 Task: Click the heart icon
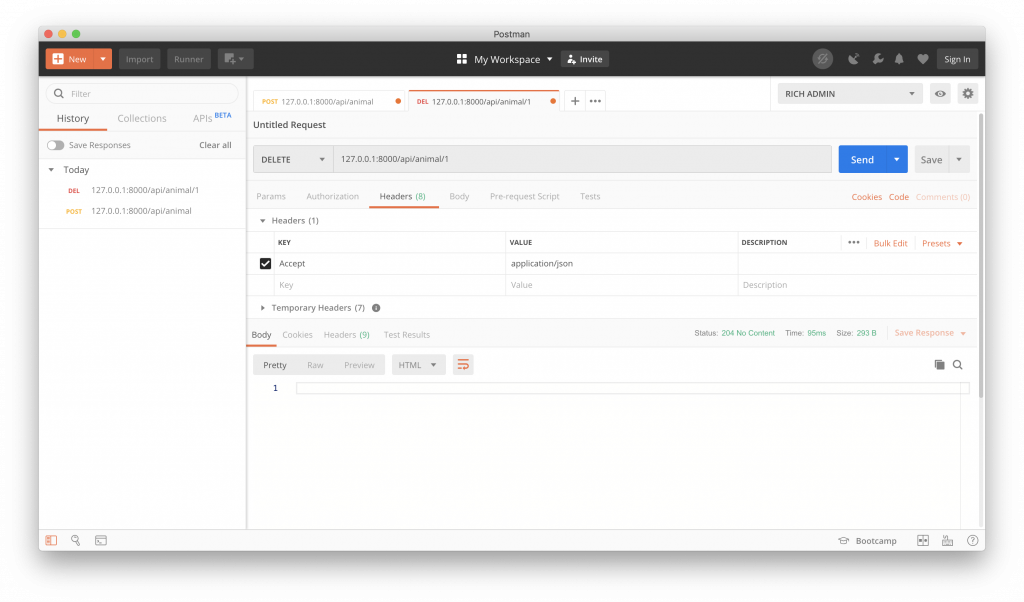[x=923, y=59]
